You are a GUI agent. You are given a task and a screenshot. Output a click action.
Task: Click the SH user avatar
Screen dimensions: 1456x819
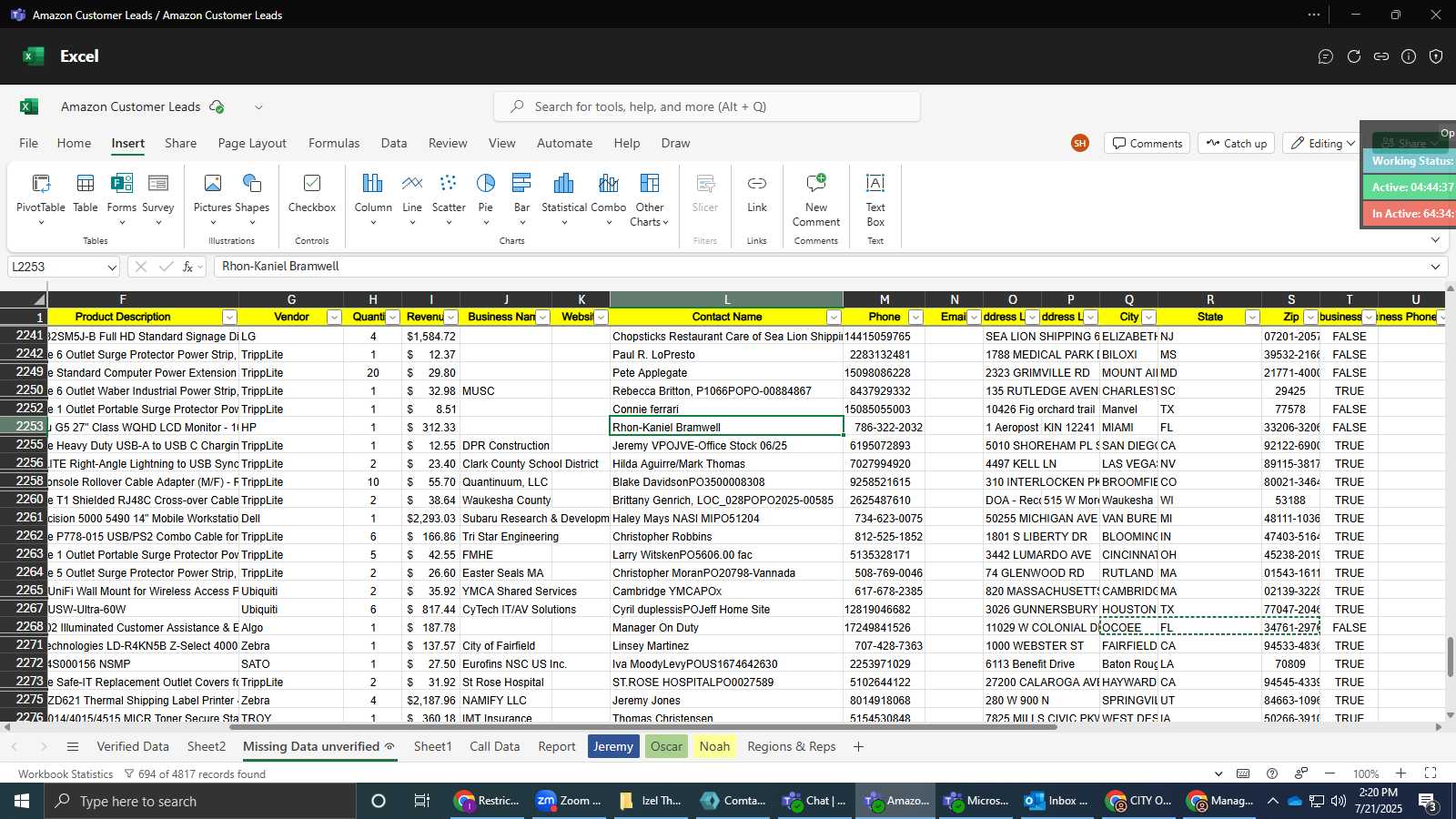click(1080, 143)
